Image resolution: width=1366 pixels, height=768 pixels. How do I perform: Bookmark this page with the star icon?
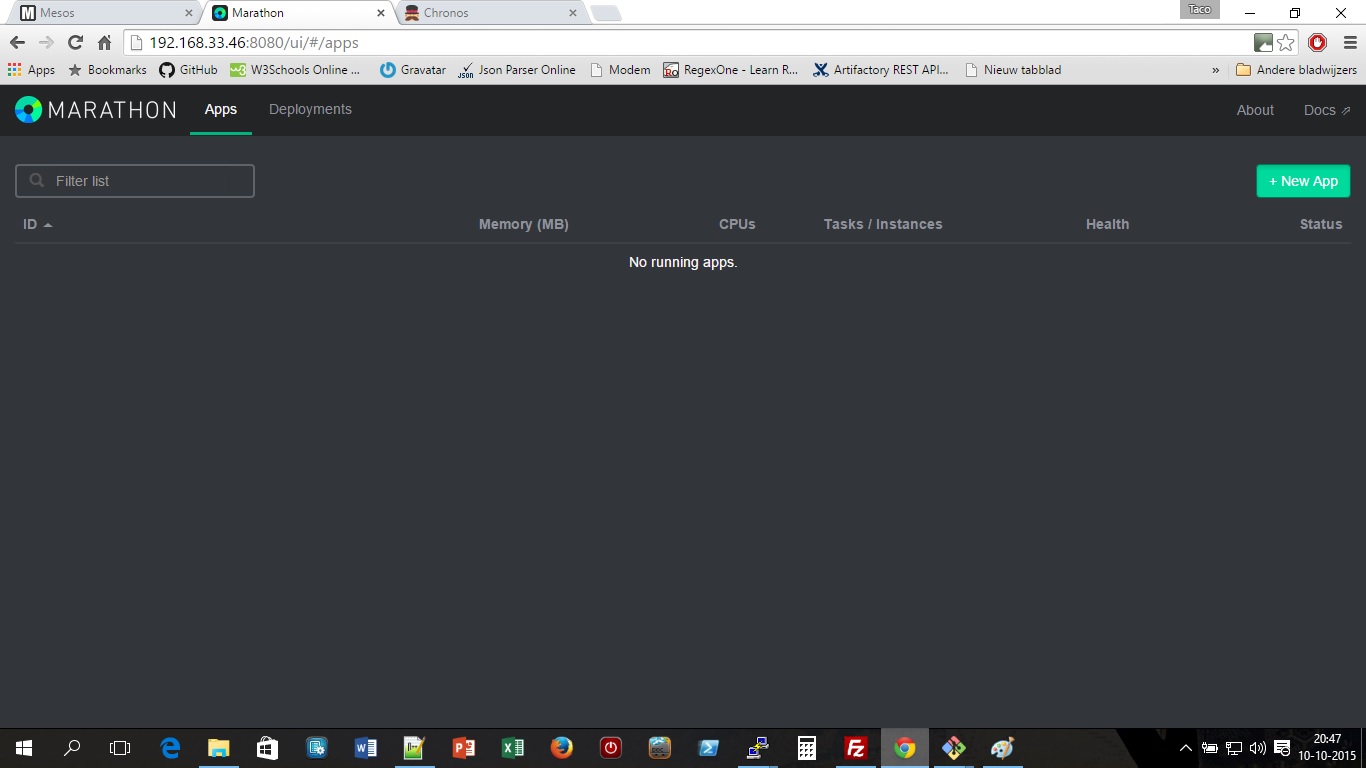point(1286,42)
